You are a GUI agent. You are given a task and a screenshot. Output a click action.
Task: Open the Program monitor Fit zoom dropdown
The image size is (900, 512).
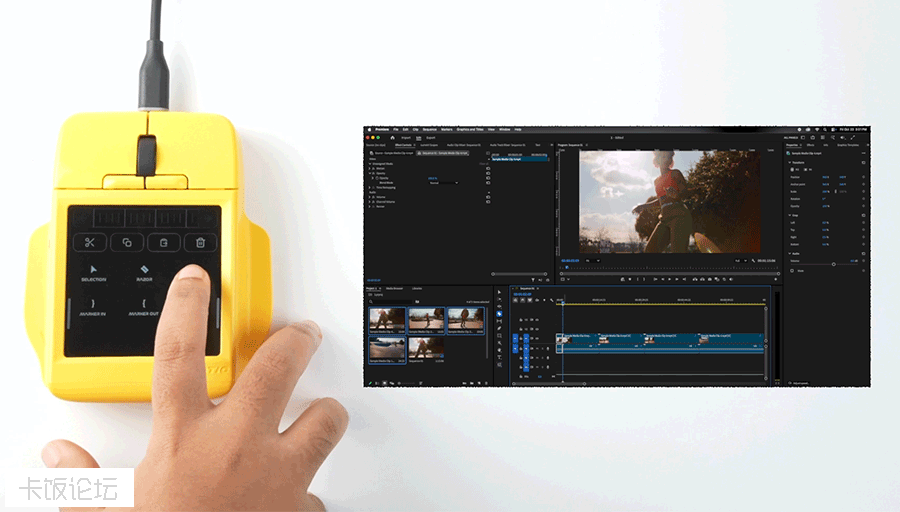592,261
